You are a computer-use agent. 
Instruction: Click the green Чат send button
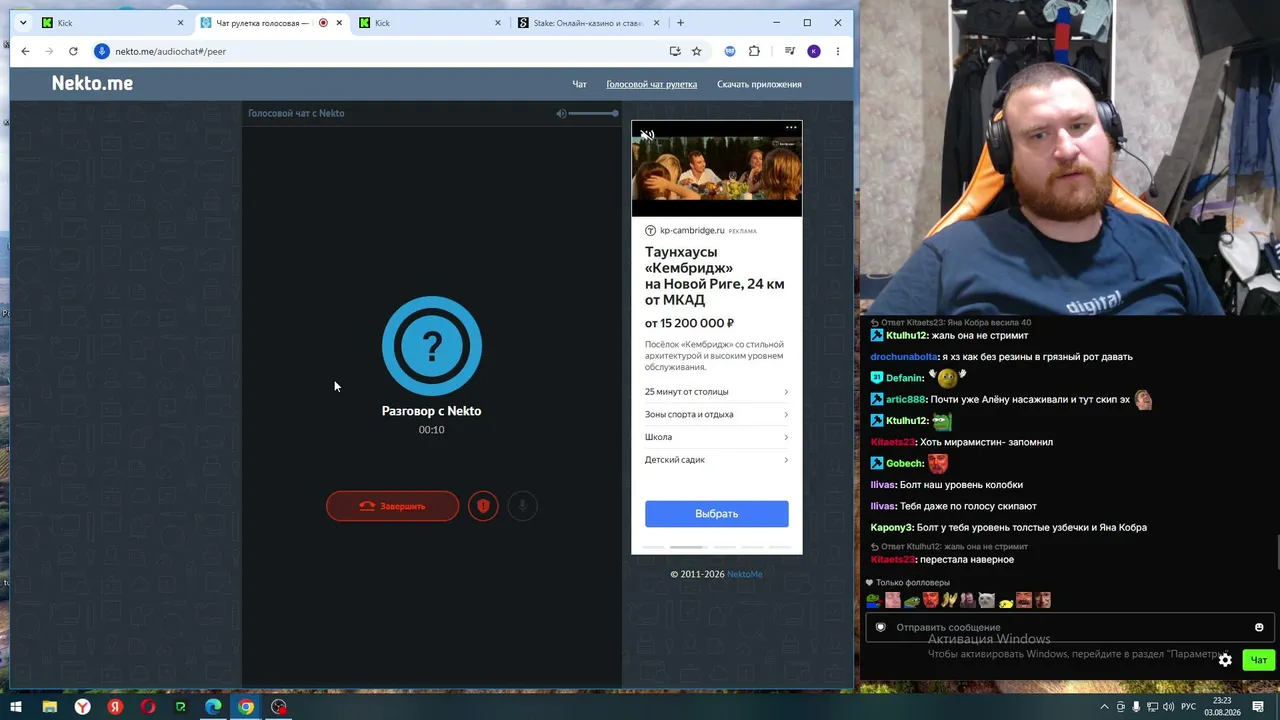[1258, 659]
